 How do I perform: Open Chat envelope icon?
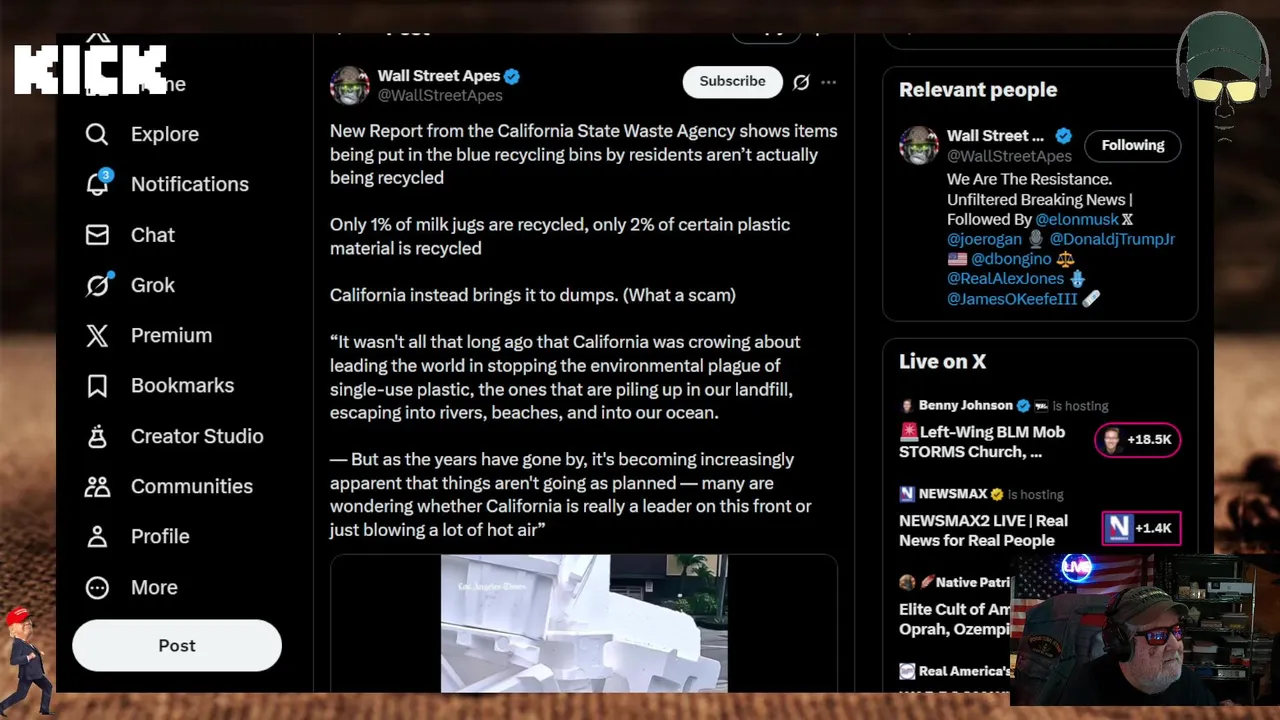(x=97, y=235)
